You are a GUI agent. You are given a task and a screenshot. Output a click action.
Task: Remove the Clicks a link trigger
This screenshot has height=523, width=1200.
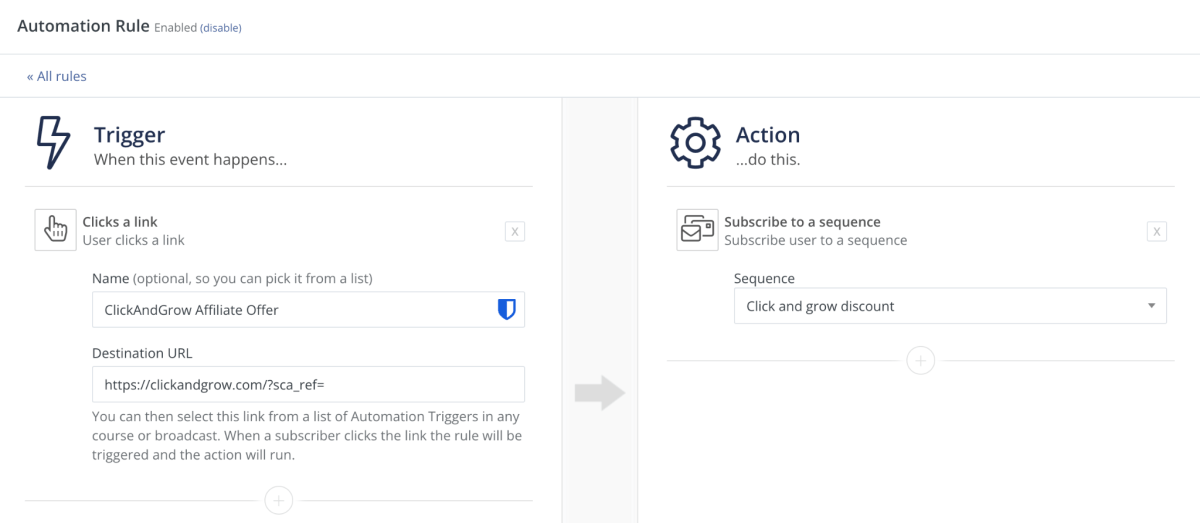[515, 232]
